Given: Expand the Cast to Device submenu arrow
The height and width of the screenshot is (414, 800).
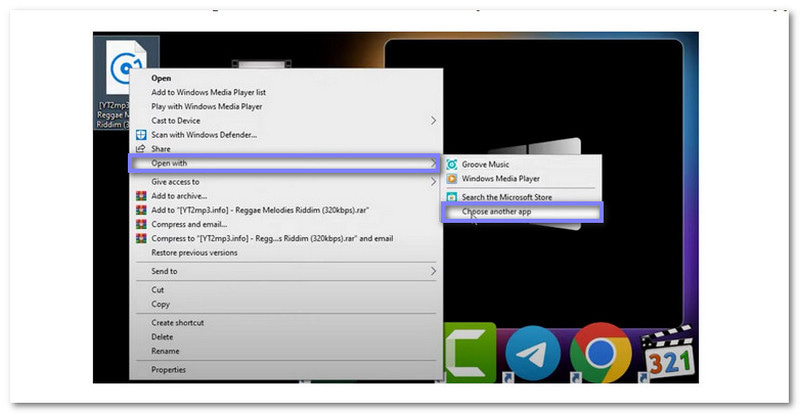Looking at the screenshot, I should pos(433,121).
